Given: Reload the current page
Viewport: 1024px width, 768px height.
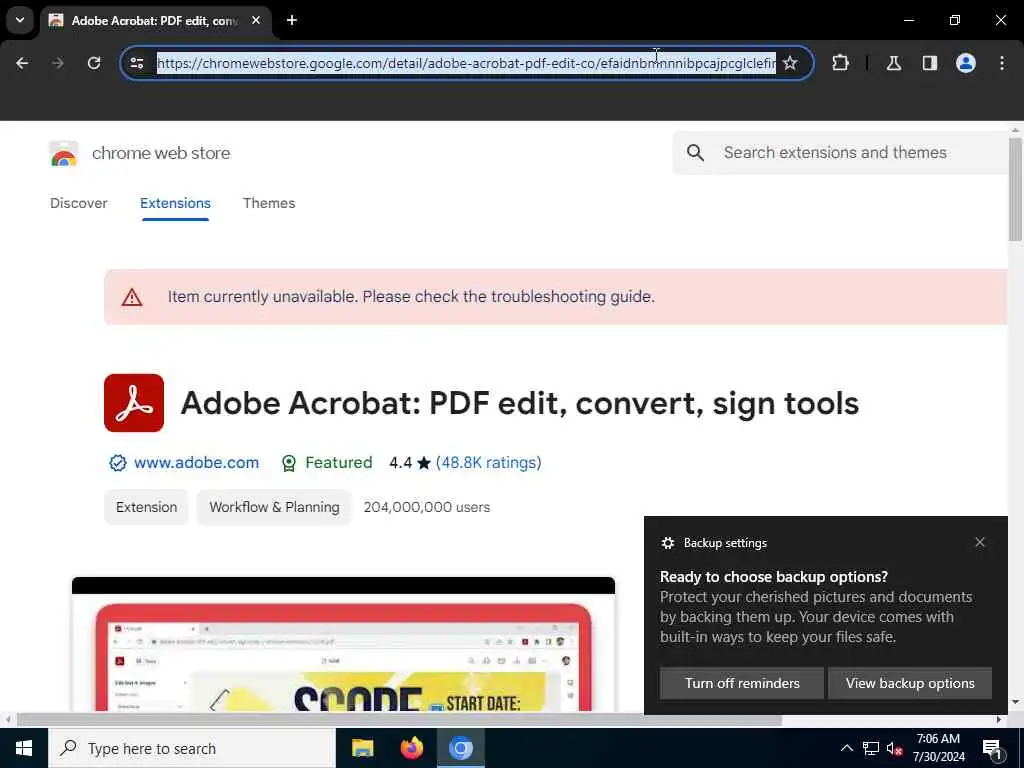Looking at the screenshot, I should (x=94, y=63).
